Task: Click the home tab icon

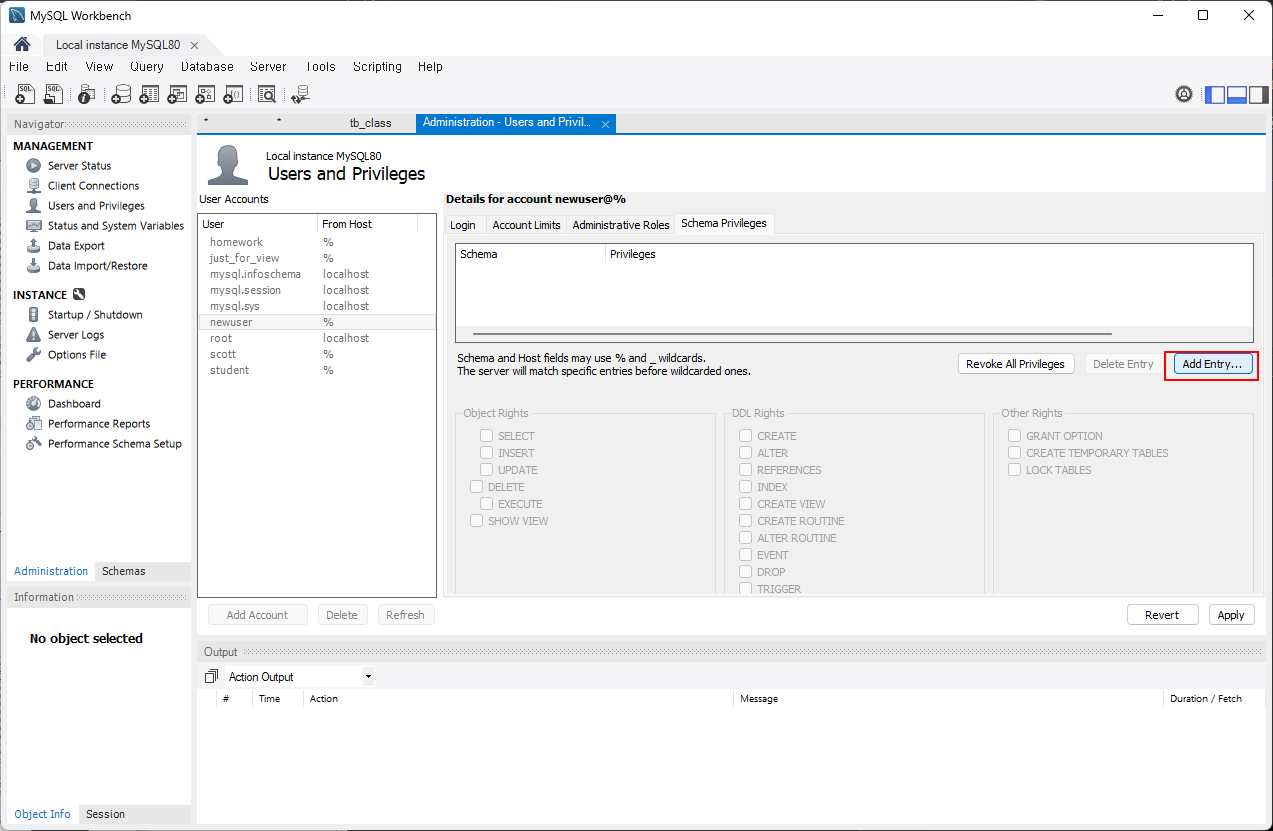Action: click(22, 45)
